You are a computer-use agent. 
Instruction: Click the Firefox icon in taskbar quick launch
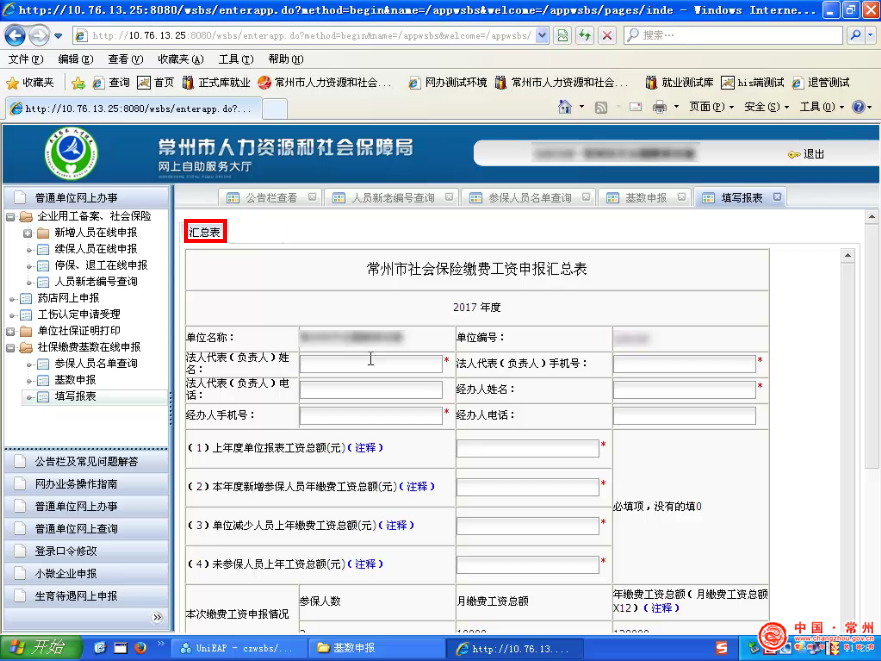click(140, 647)
